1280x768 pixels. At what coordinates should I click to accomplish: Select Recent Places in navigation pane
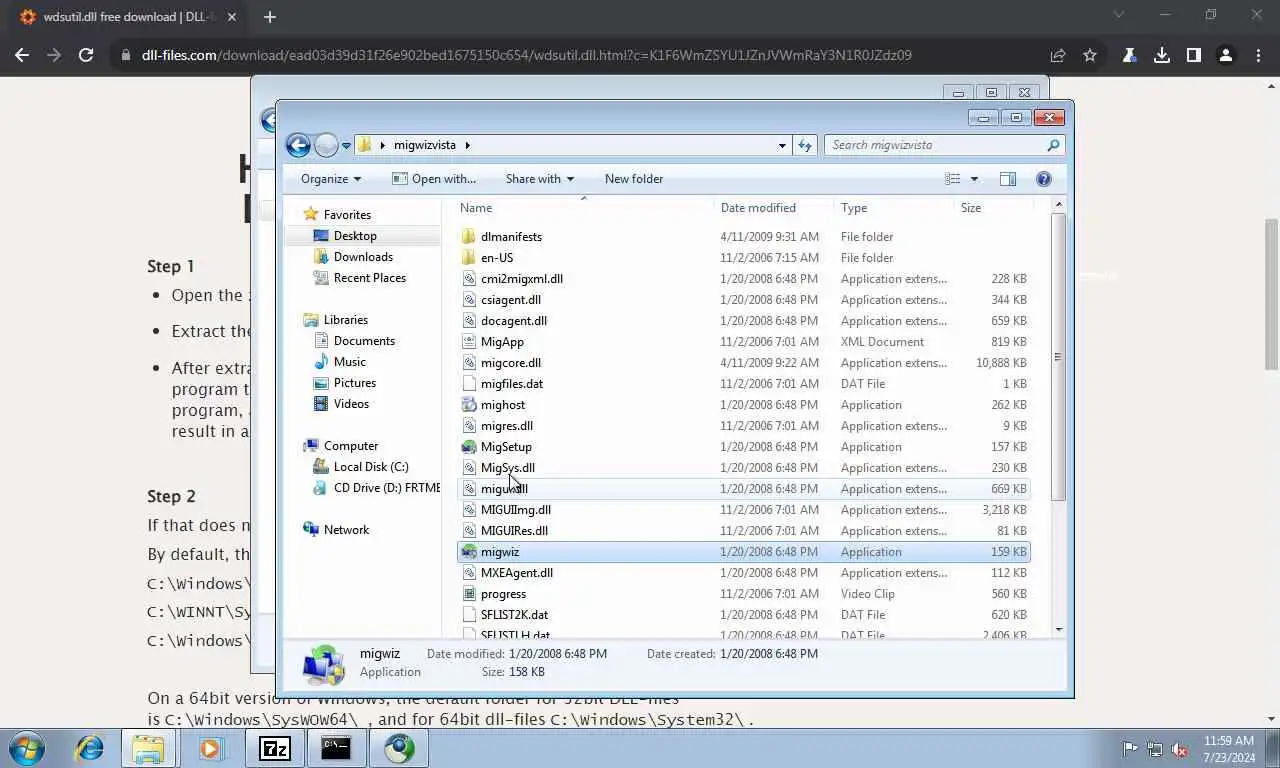click(x=360, y=278)
